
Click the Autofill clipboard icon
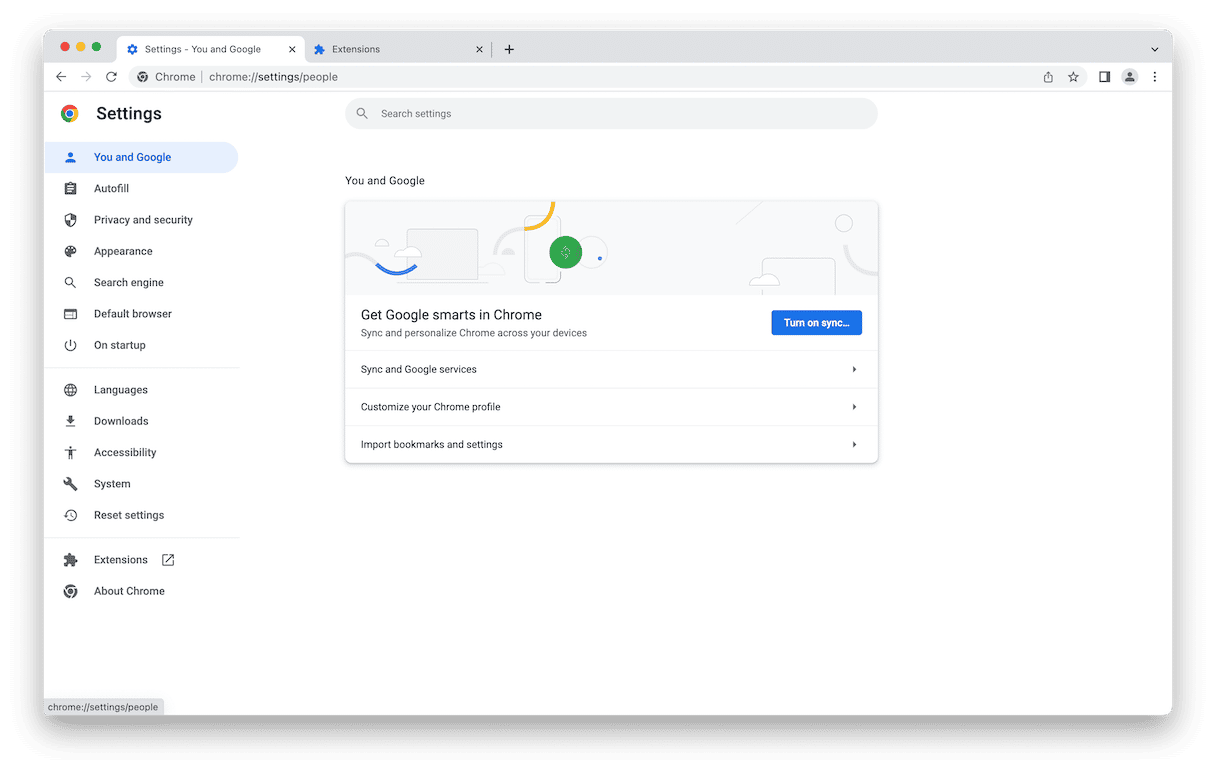(x=70, y=188)
